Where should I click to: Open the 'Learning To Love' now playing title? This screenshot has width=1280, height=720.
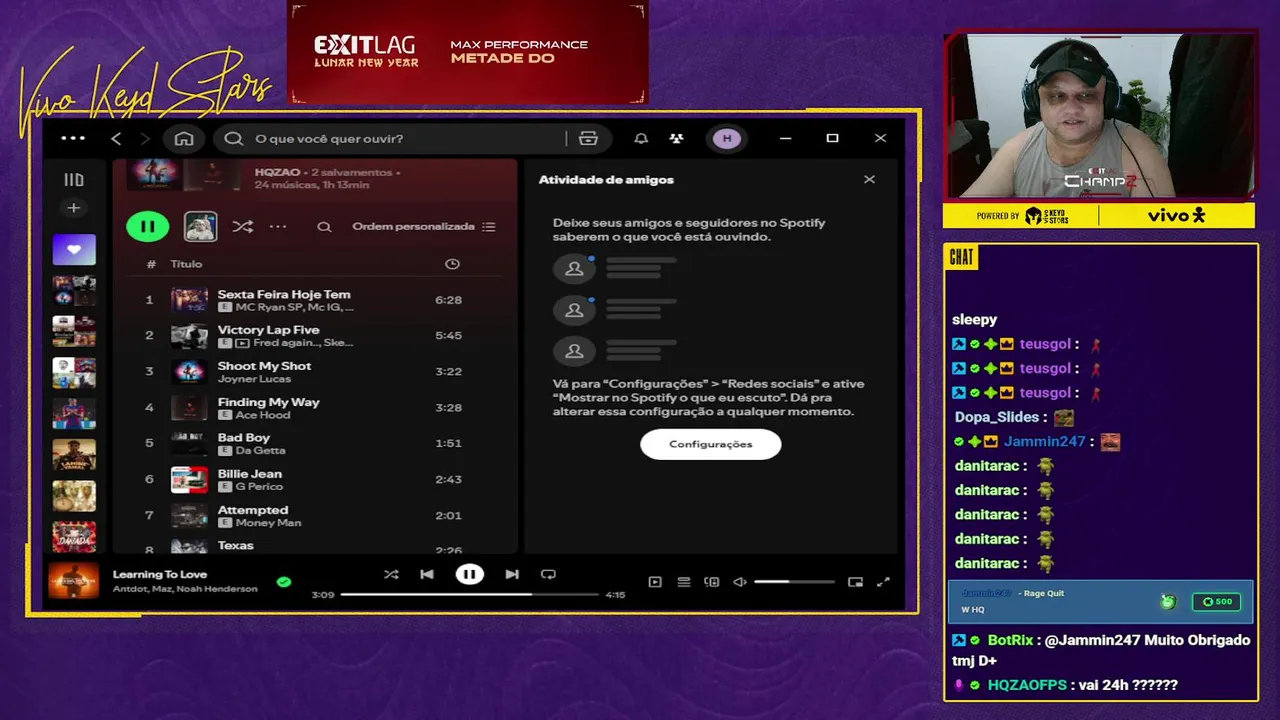click(x=160, y=574)
